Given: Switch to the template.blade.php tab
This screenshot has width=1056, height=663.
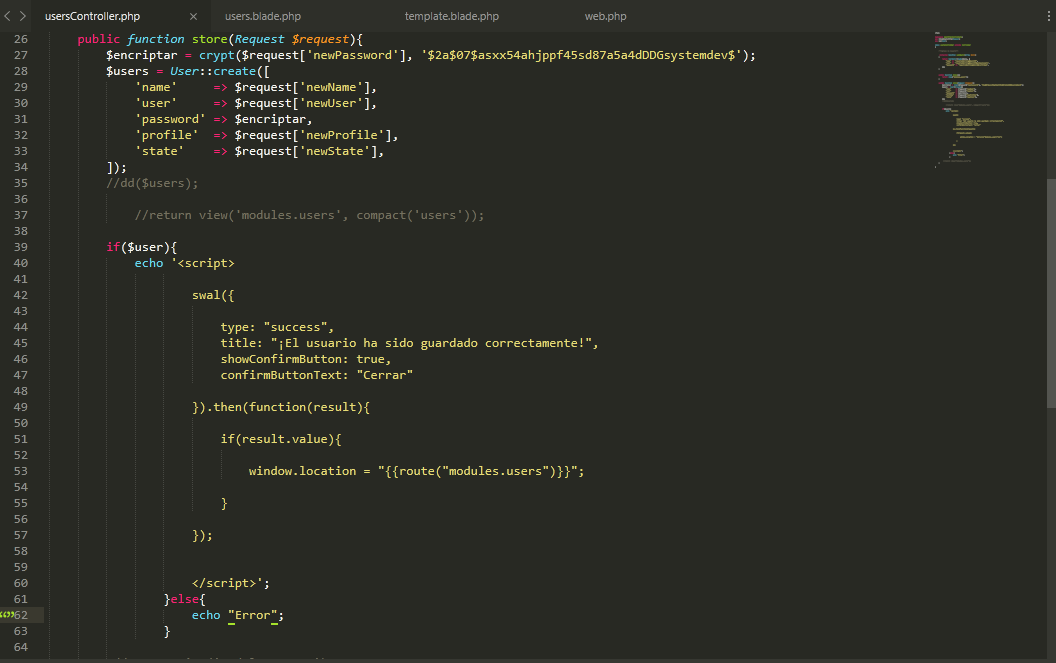Looking at the screenshot, I should click(x=452, y=16).
